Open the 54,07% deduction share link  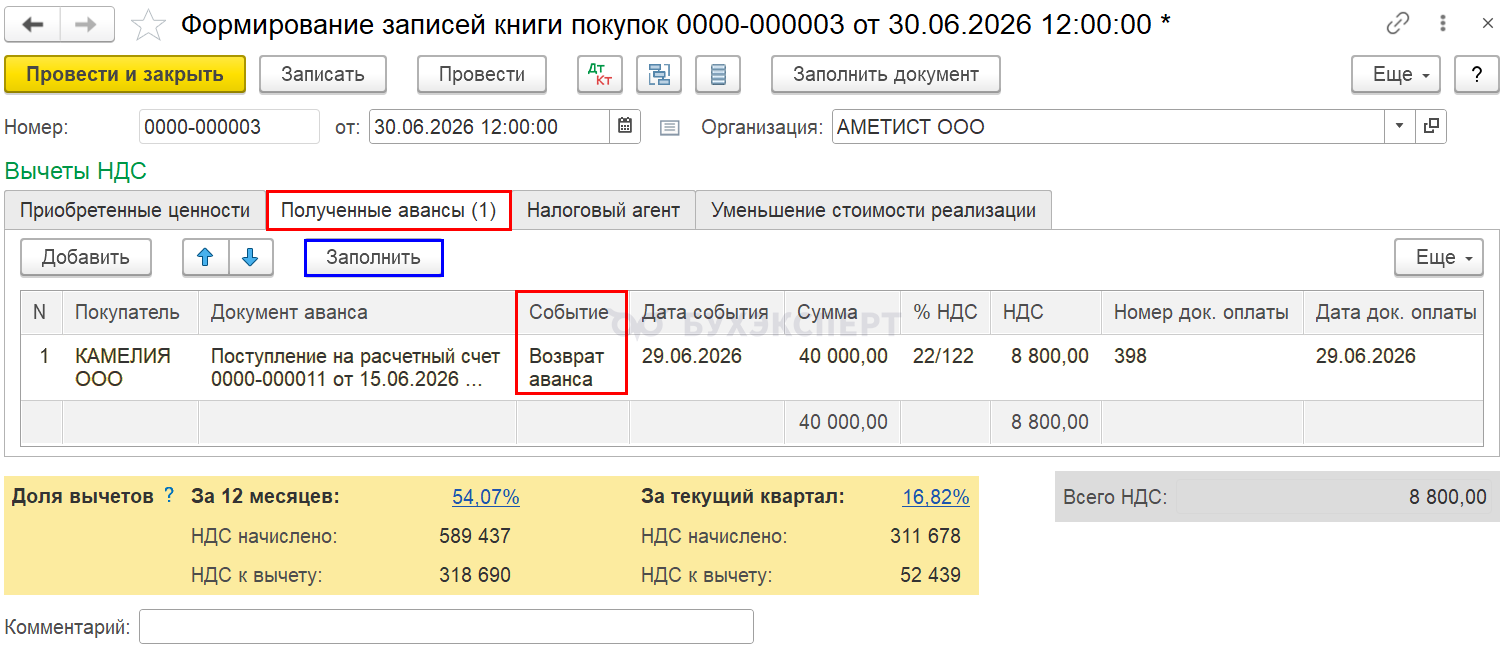tap(486, 497)
